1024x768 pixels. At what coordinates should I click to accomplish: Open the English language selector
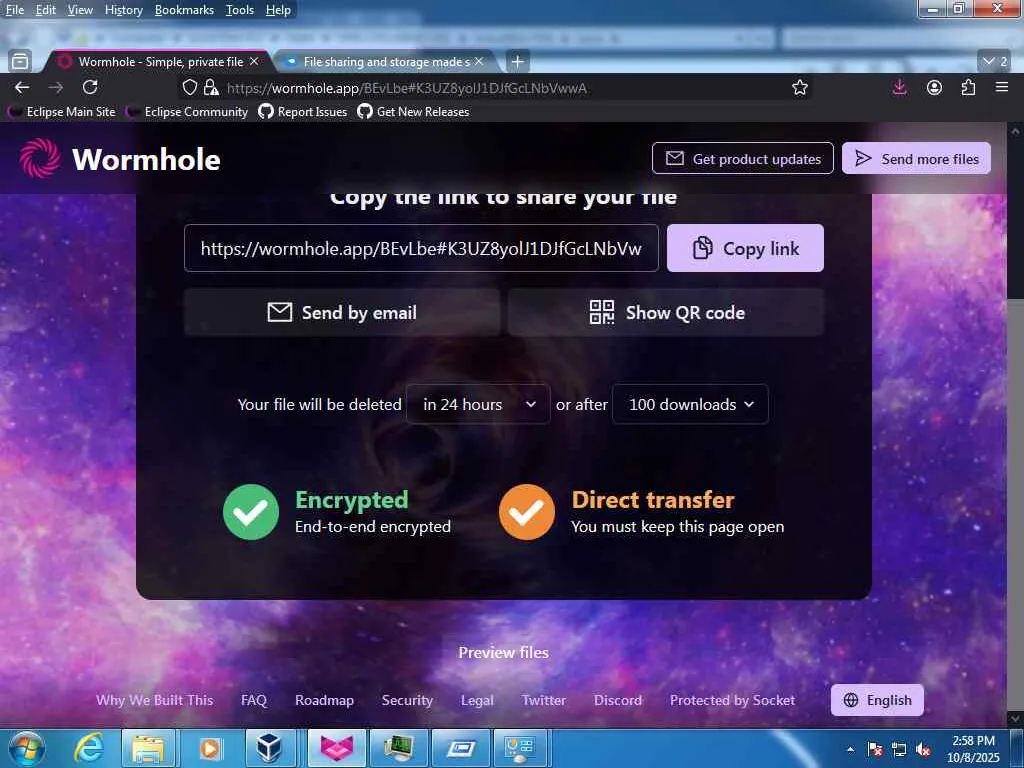tap(877, 700)
